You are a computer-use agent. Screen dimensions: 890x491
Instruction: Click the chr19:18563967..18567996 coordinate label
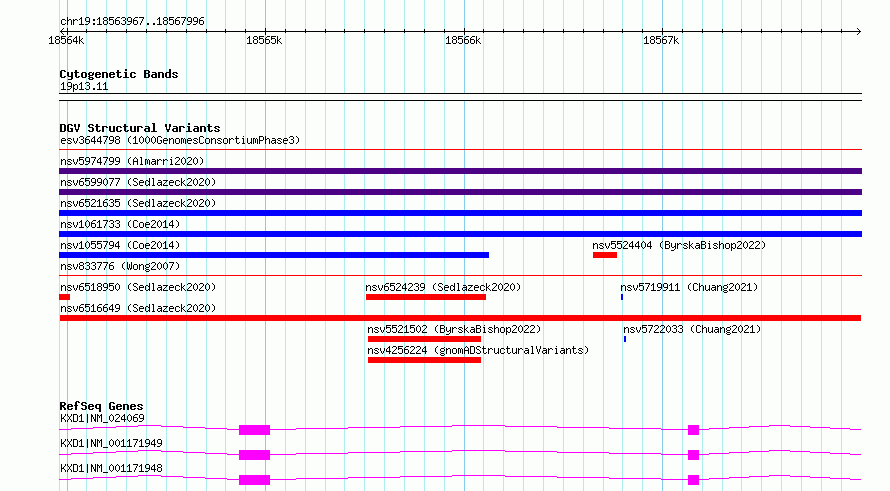132,21
